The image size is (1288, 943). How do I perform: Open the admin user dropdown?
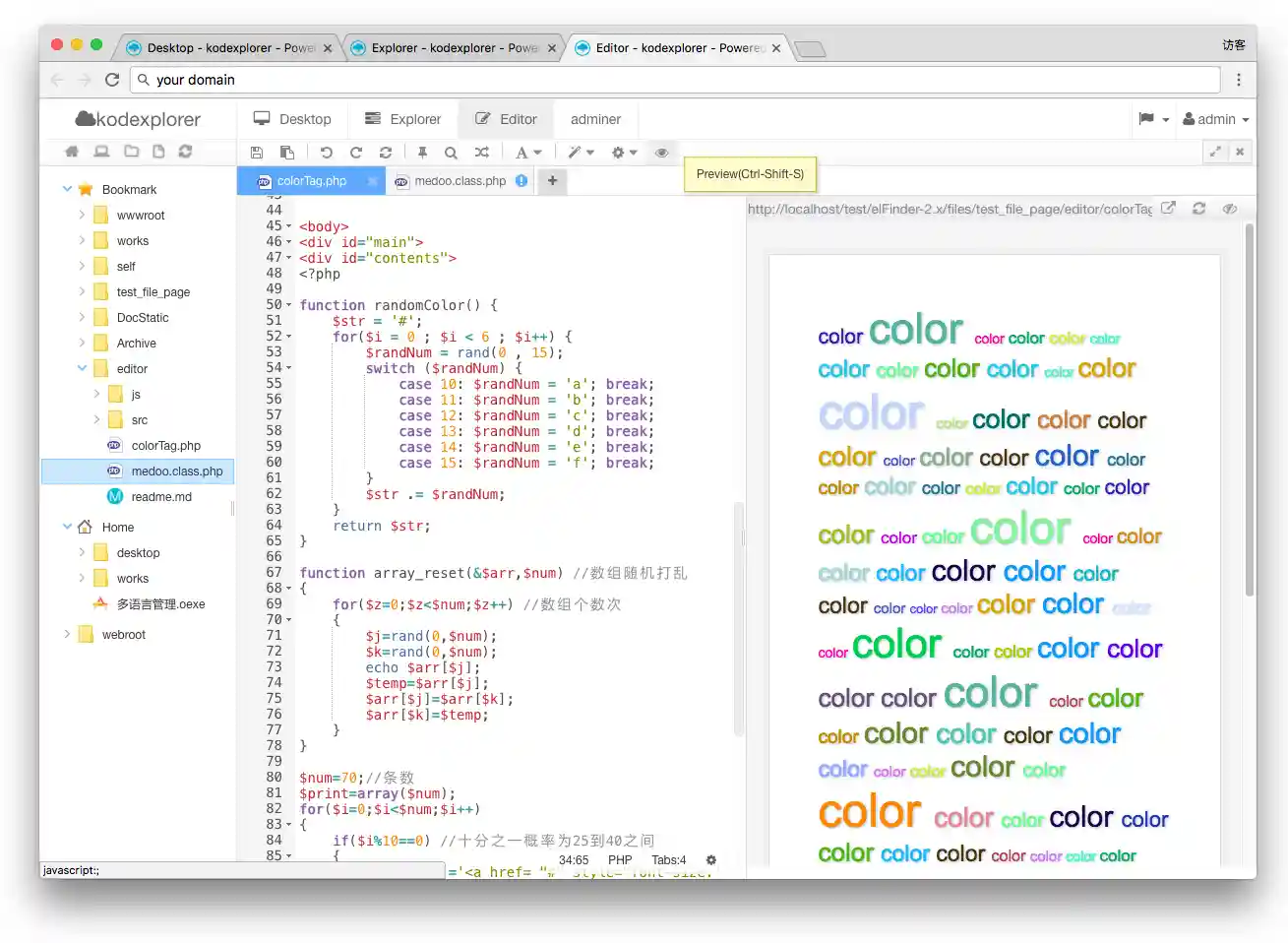1215,119
